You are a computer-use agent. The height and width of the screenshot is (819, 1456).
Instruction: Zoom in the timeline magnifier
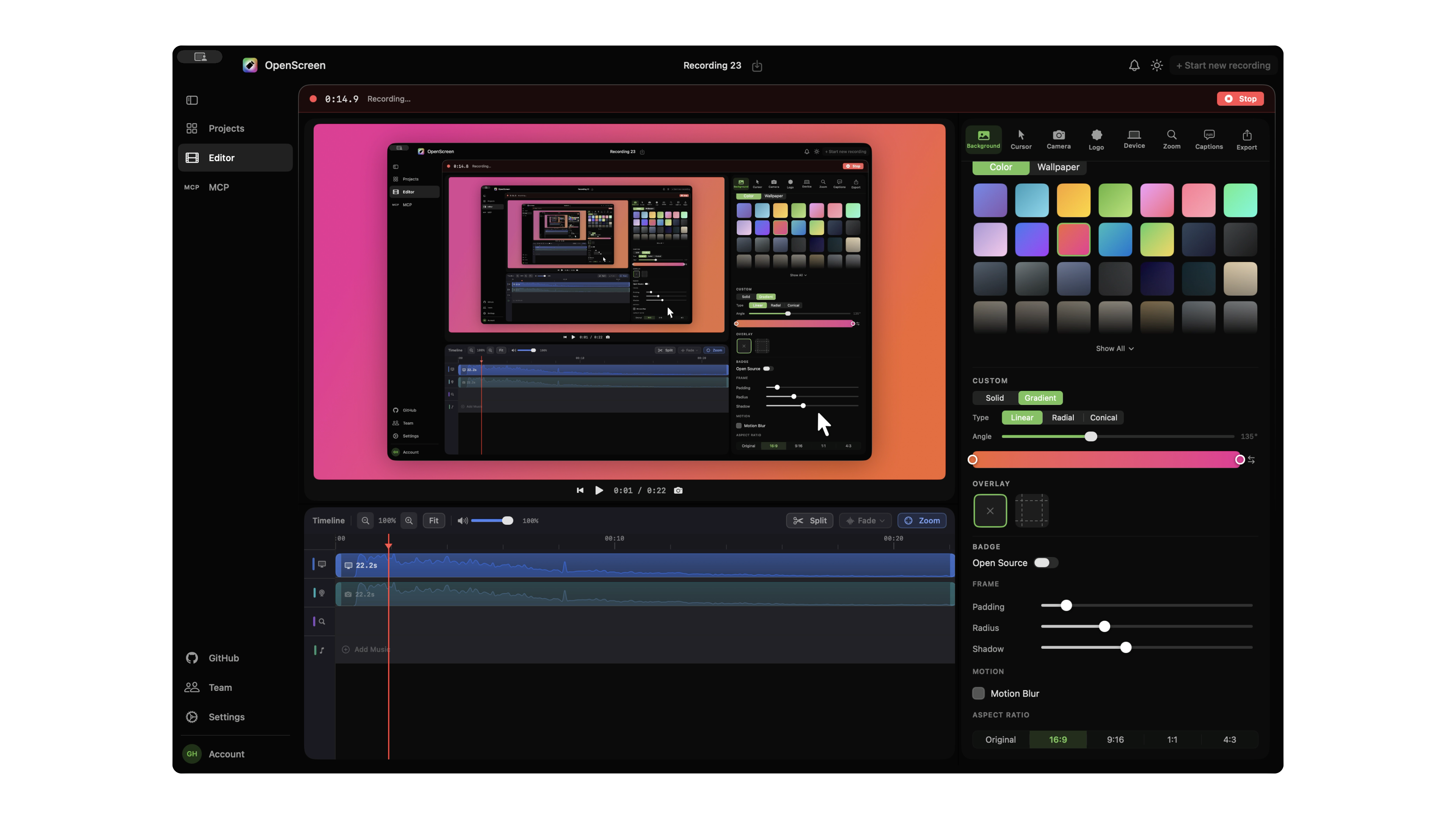pos(409,521)
